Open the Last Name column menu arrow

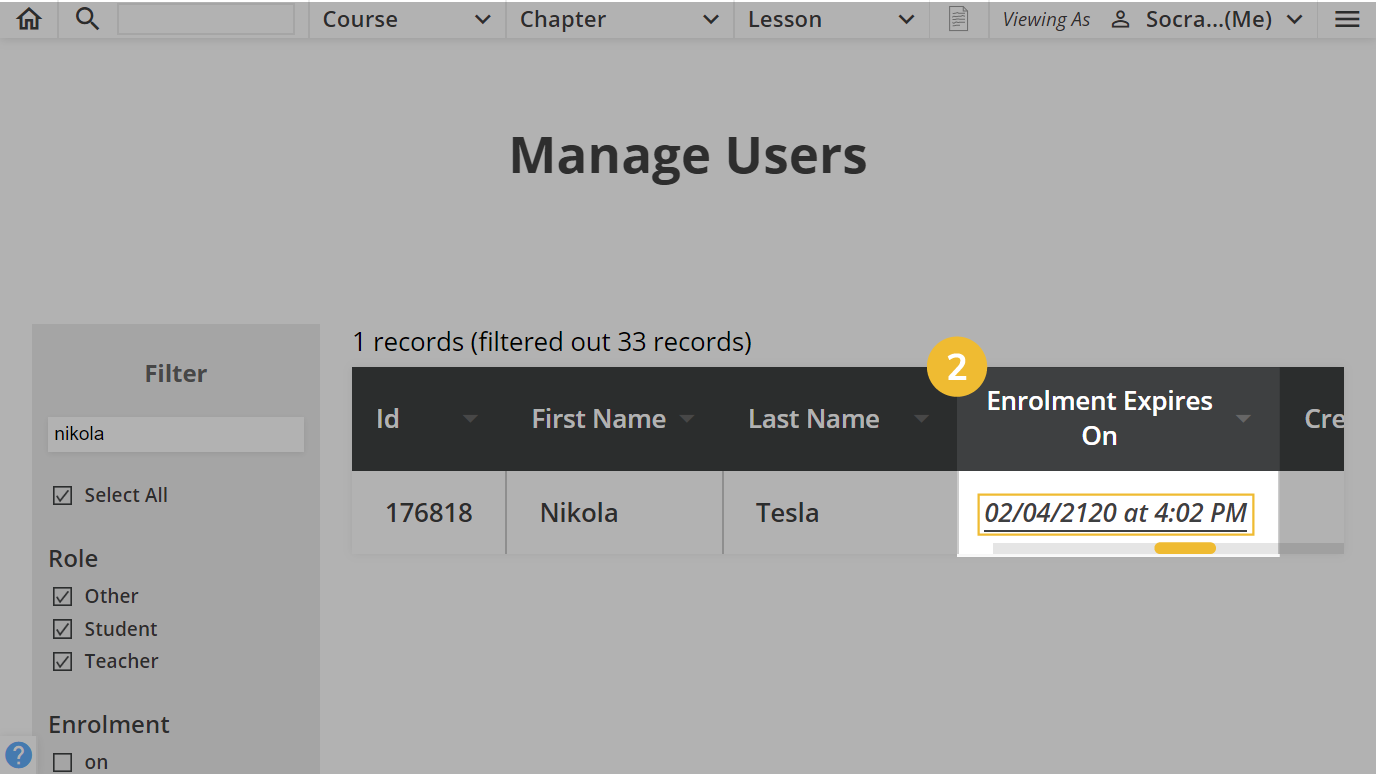click(921, 419)
